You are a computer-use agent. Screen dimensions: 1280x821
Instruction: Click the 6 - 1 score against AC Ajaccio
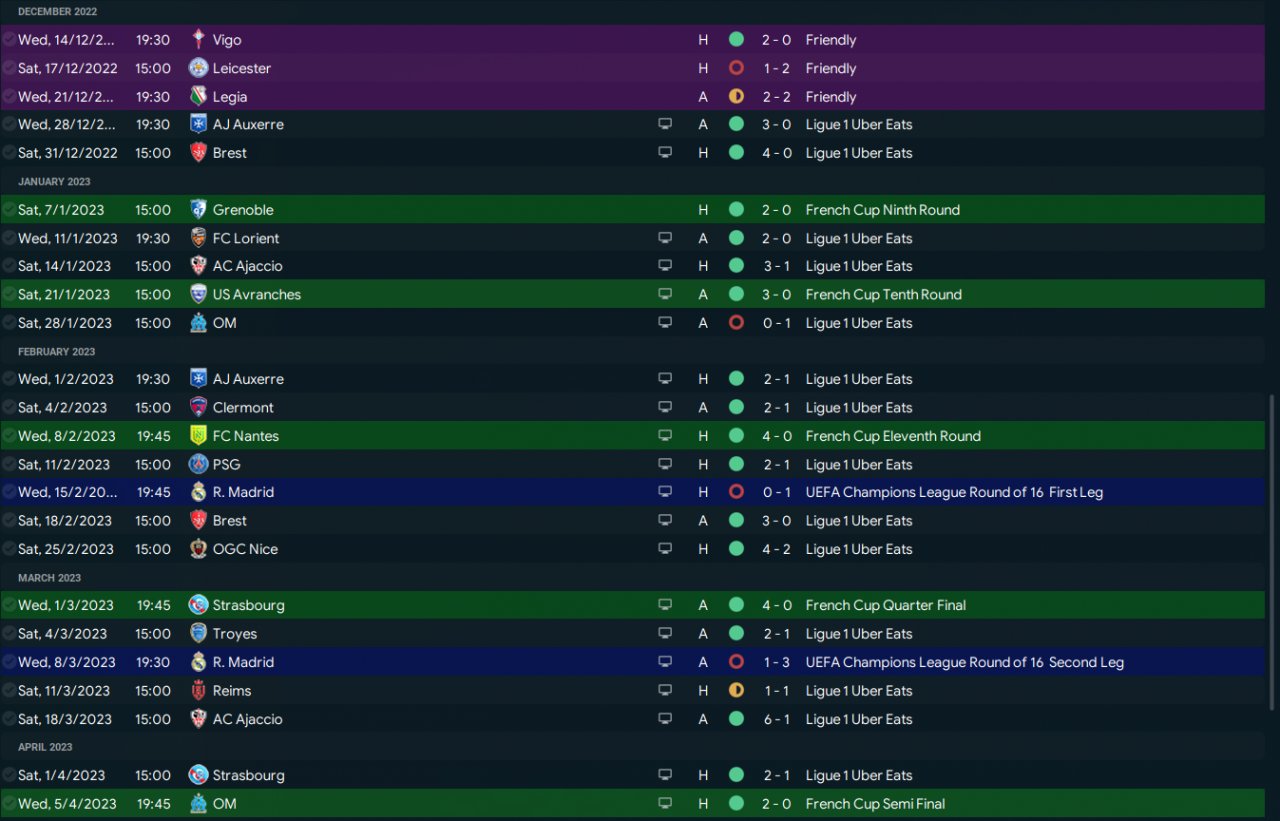(x=776, y=719)
